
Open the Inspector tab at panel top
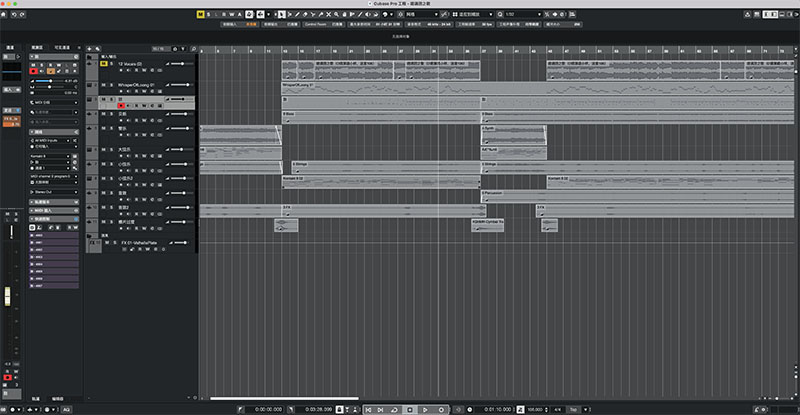(37, 47)
